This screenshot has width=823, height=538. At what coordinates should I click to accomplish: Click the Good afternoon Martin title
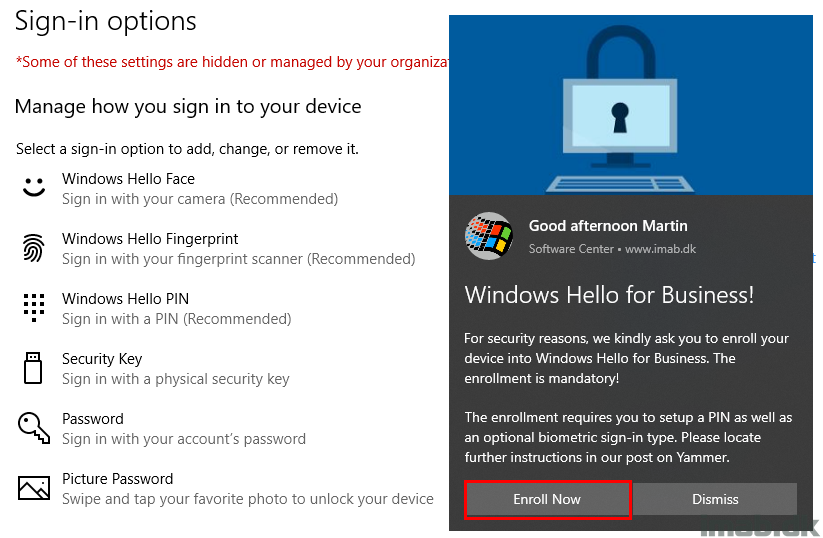click(x=608, y=226)
